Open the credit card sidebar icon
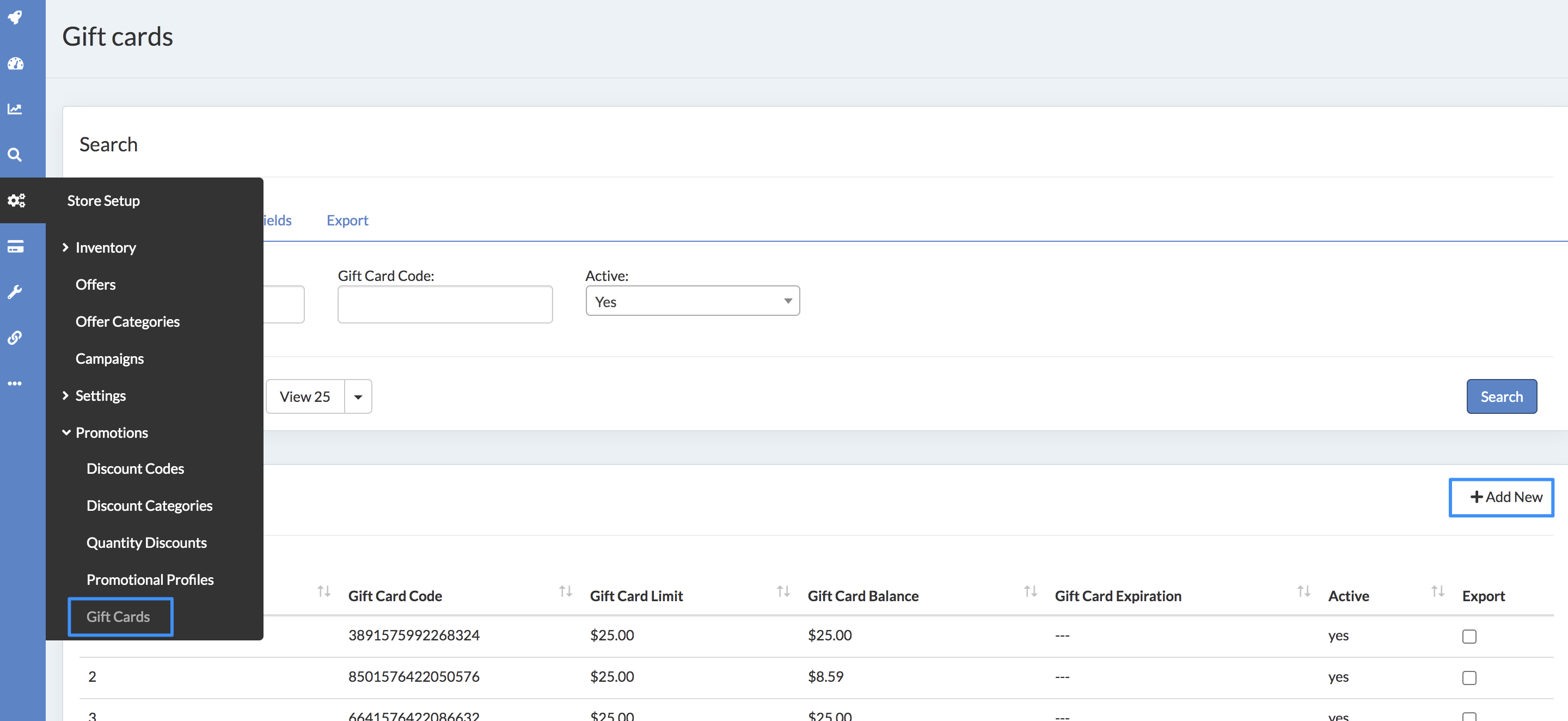 click(16, 247)
